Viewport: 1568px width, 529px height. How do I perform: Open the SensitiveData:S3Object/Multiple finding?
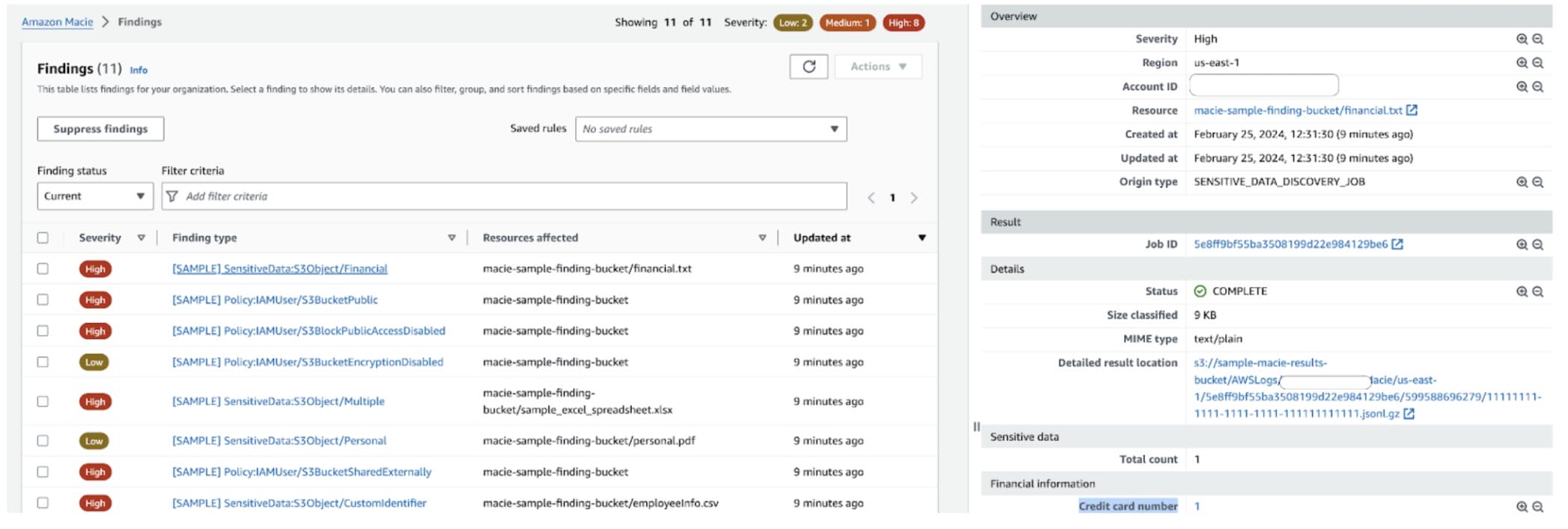point(279,402)
